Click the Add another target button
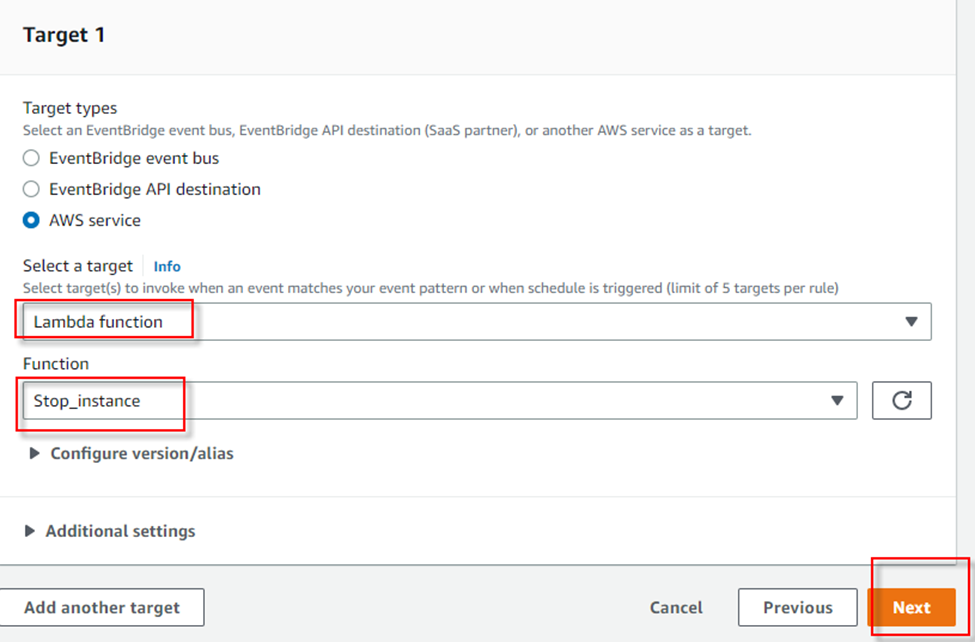 click(x=101, y=607)
